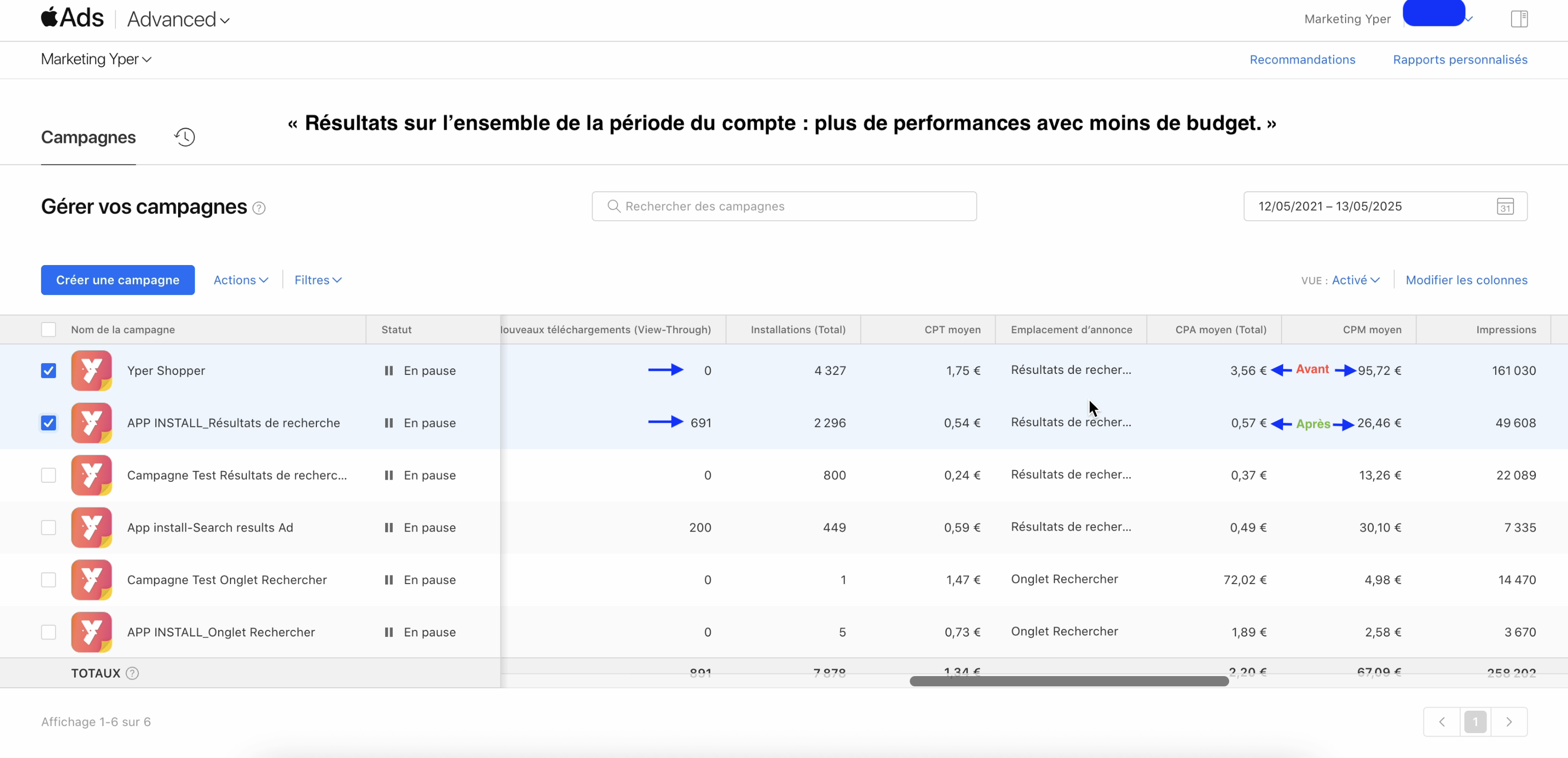Click app icon for Campagne Test Onglet Rechercher
Viewport: 1568px width, 758px height.
pyautogui.click(x=91, y=579)
